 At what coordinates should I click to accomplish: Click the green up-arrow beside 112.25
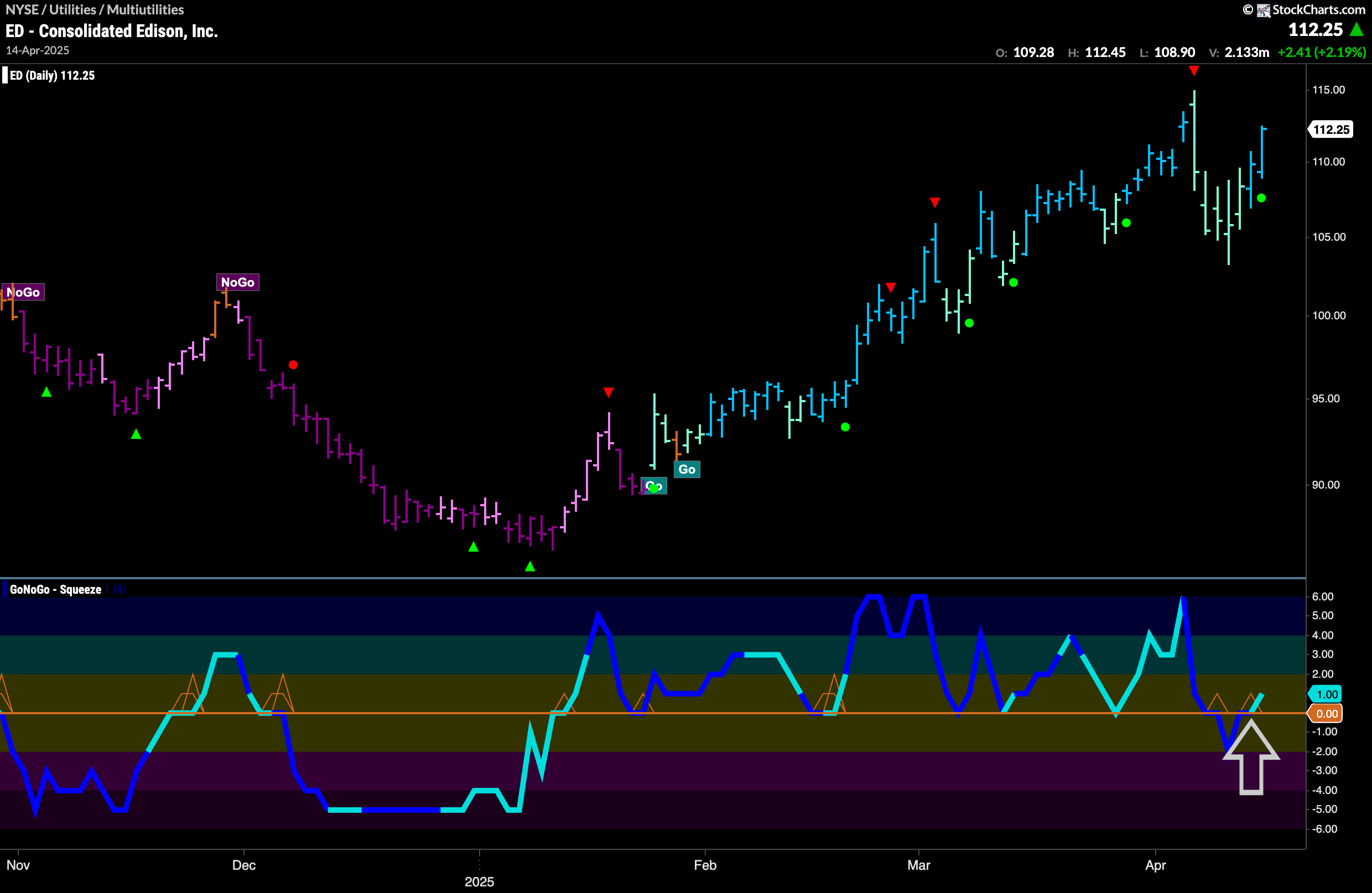tap(1357, 29)
